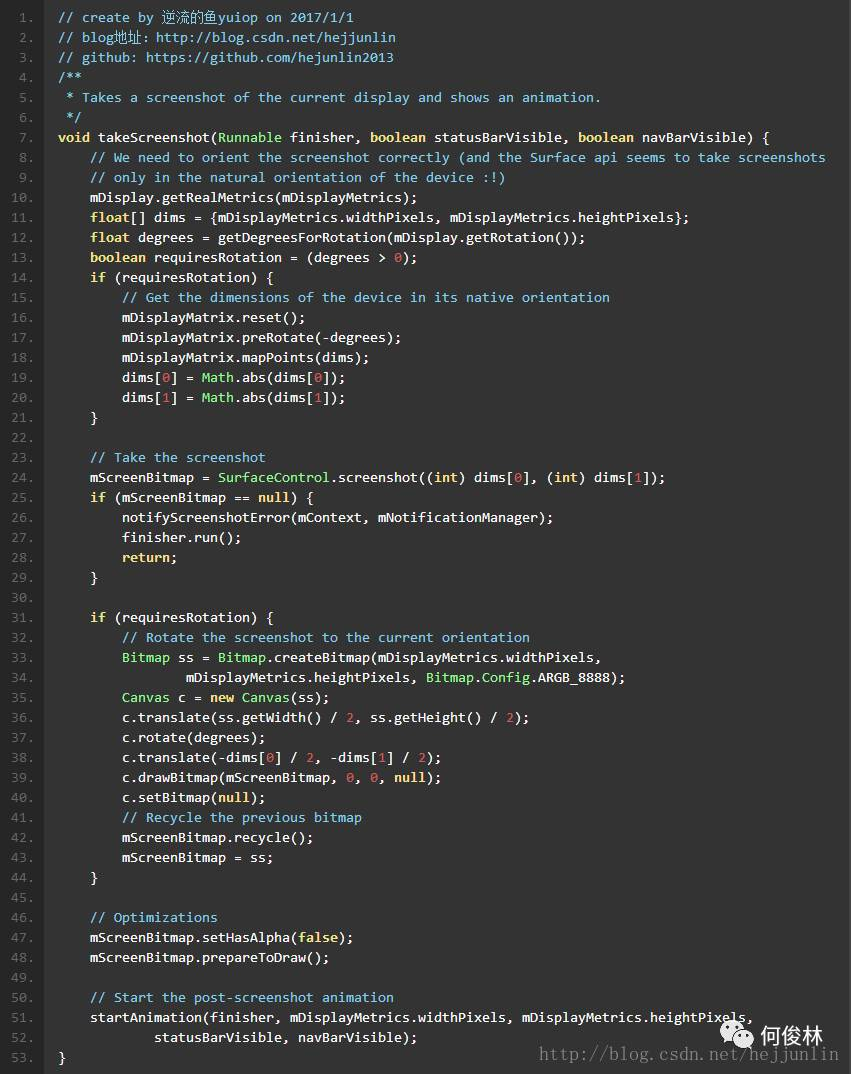The image size is (851, 1074).
Task: Click the '// Recycle the previous bitmap' comment
Action: point(241,818)
